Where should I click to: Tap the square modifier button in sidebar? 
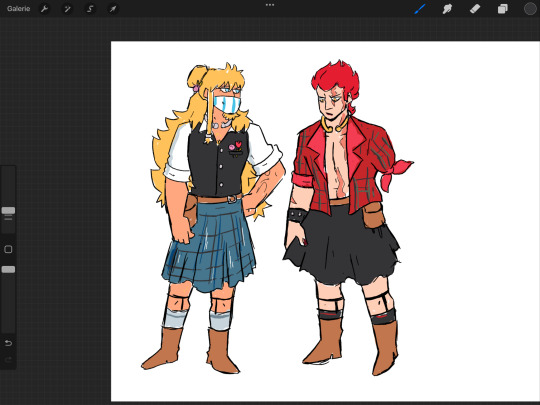pos(8,249)
